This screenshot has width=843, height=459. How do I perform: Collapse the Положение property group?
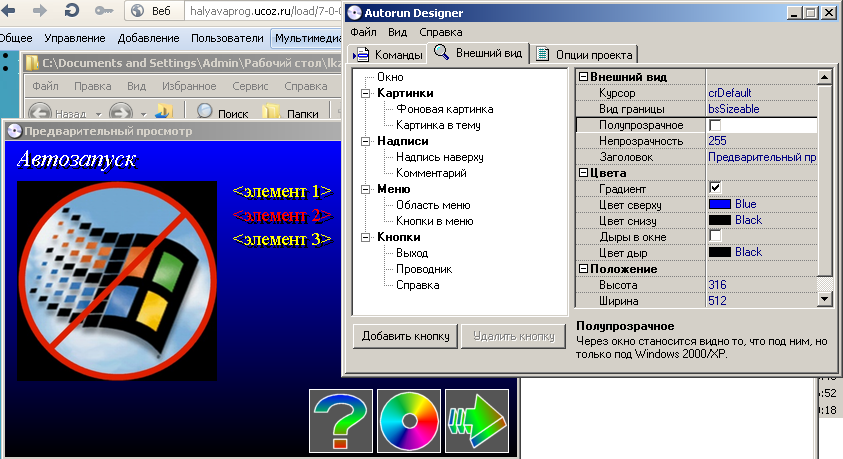pyautogui.click(x=583, y=268)
